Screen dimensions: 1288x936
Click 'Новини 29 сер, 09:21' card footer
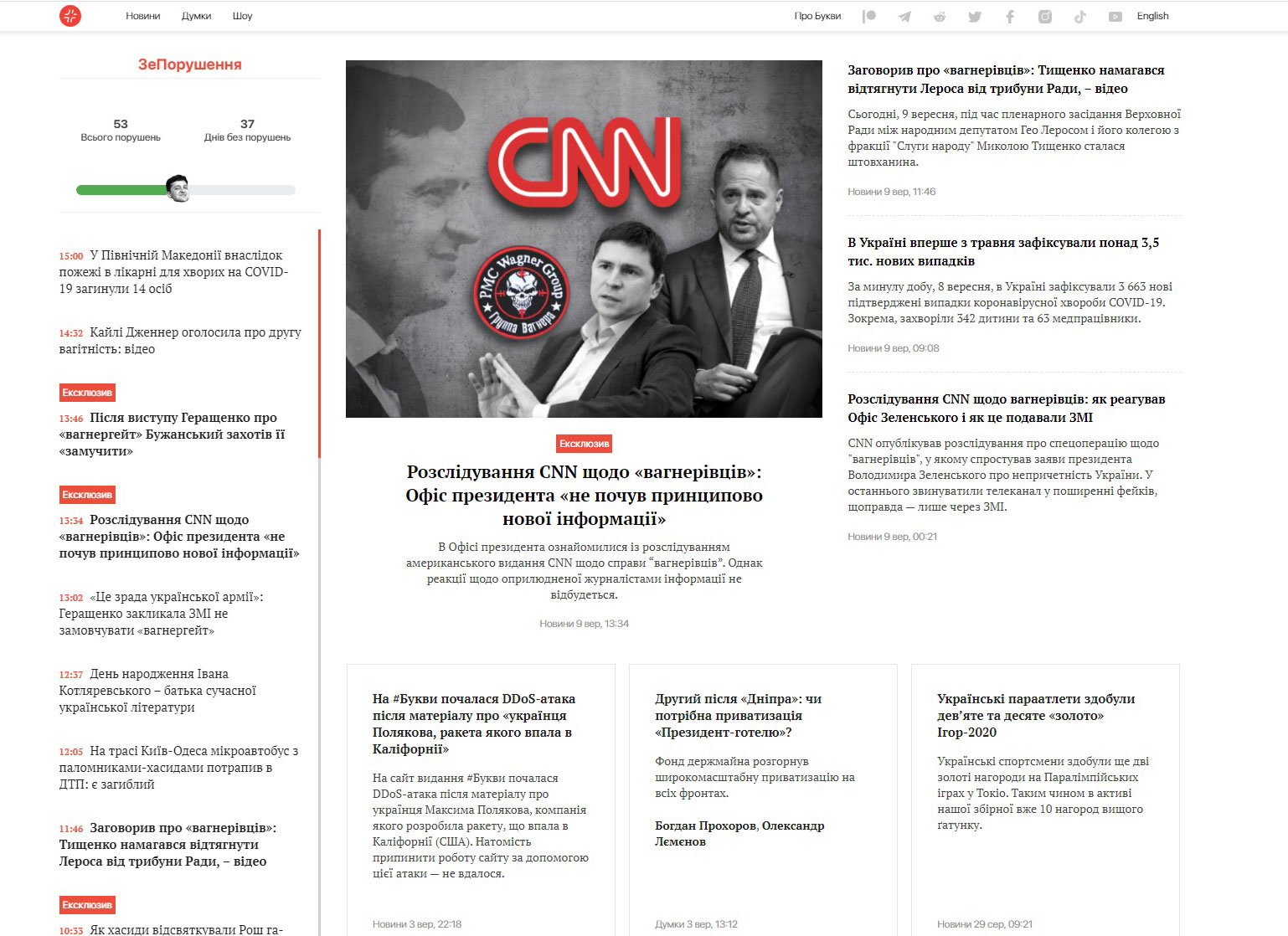pyautogui.click(x=985, y=924)
